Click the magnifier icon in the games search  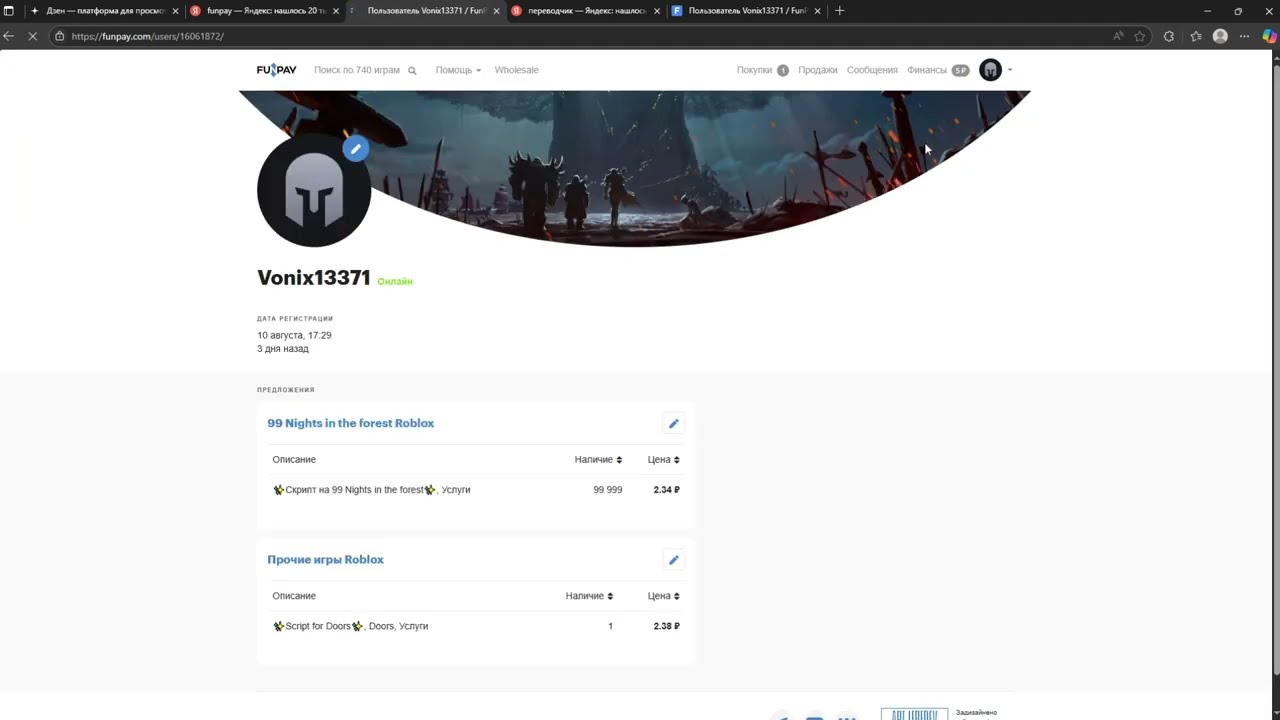412,71
